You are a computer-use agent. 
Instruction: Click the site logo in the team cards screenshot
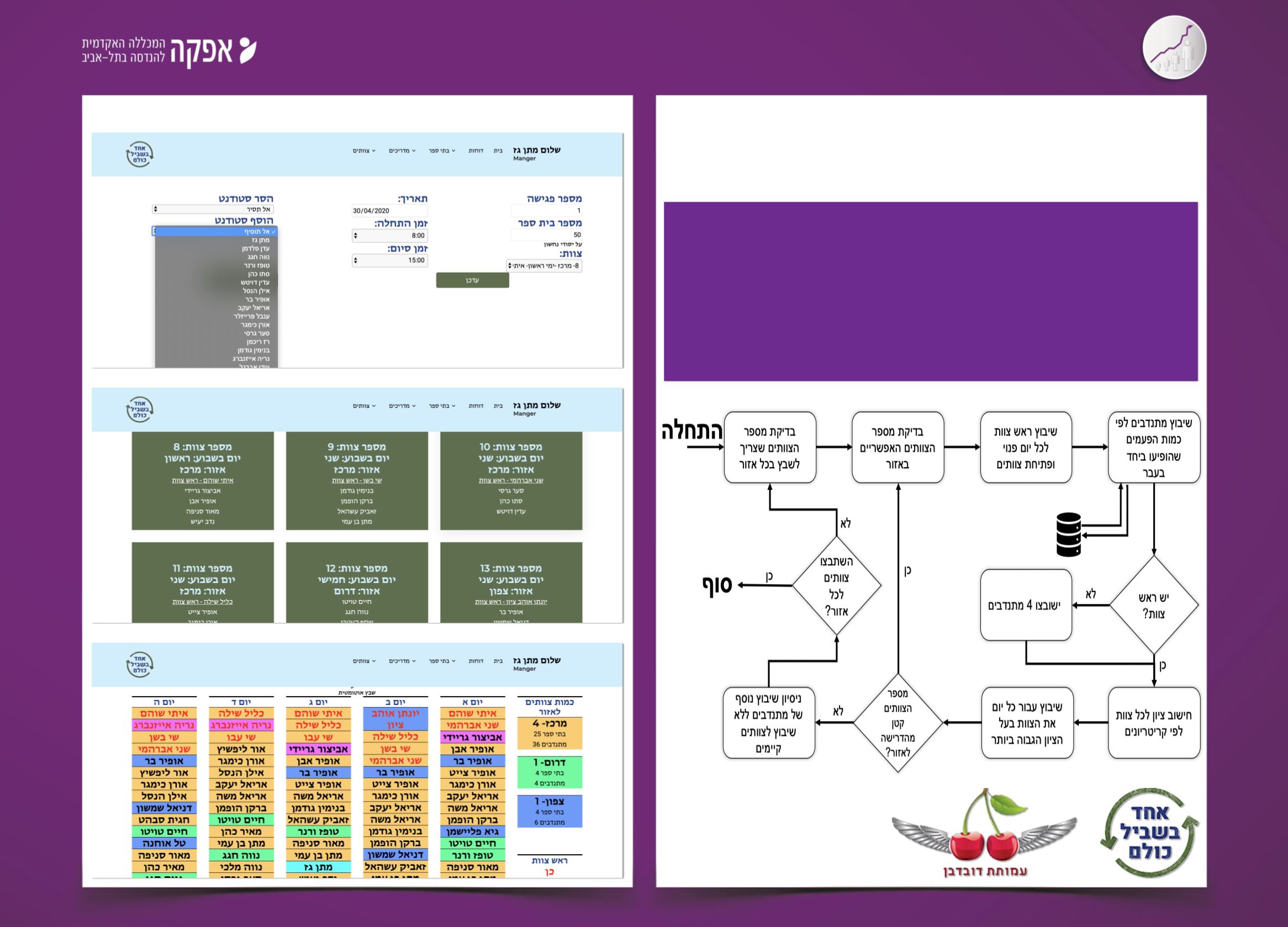click(139, 409)
